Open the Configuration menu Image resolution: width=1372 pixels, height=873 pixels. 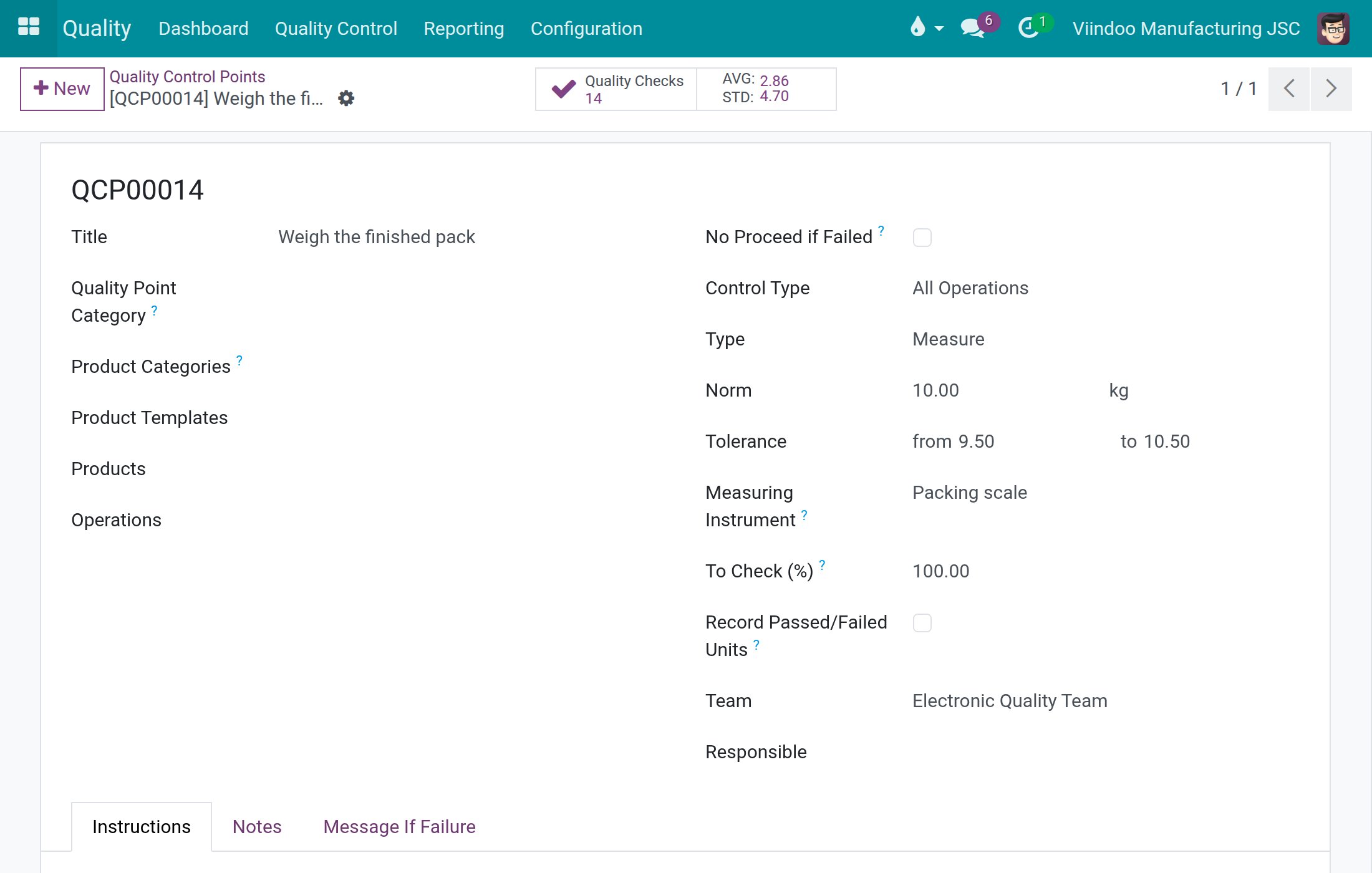click(x=586, y=29)
